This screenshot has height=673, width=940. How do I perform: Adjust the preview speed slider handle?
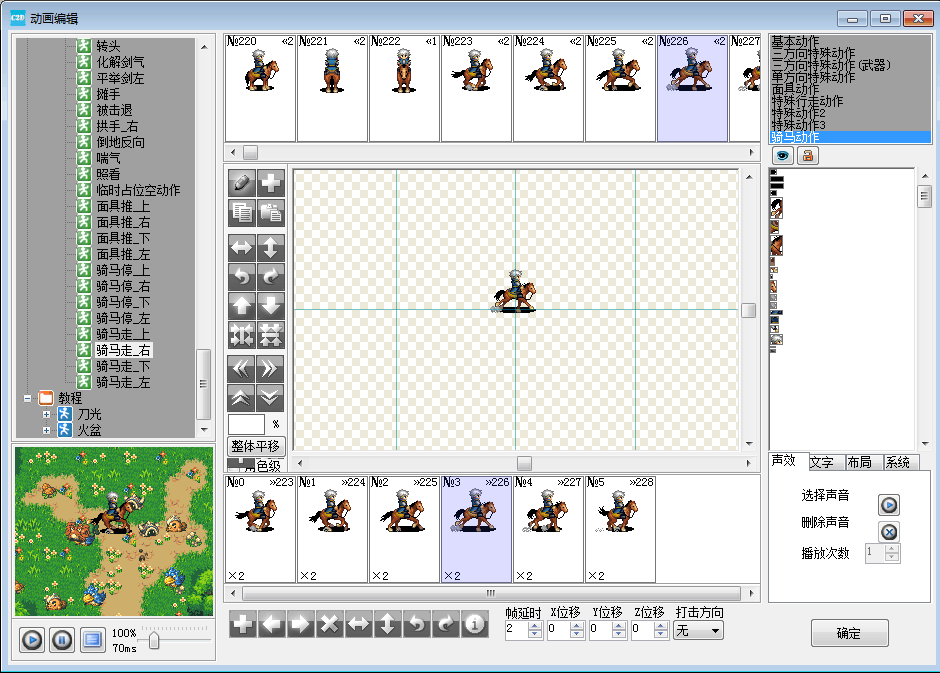pyautogui.click(x=154, y=640)
